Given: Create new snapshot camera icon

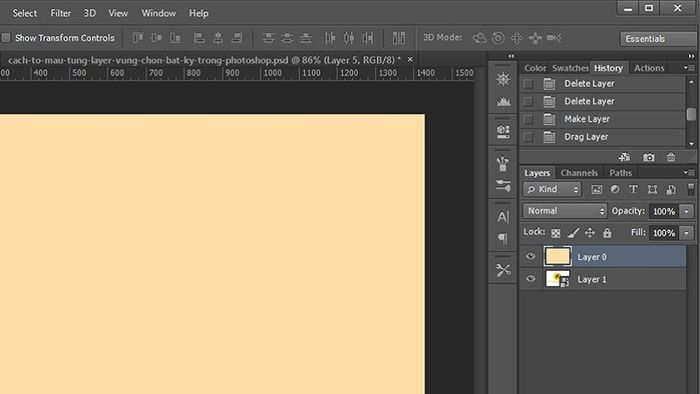Looking at the screenshot, I should click(x=649, y=157).
